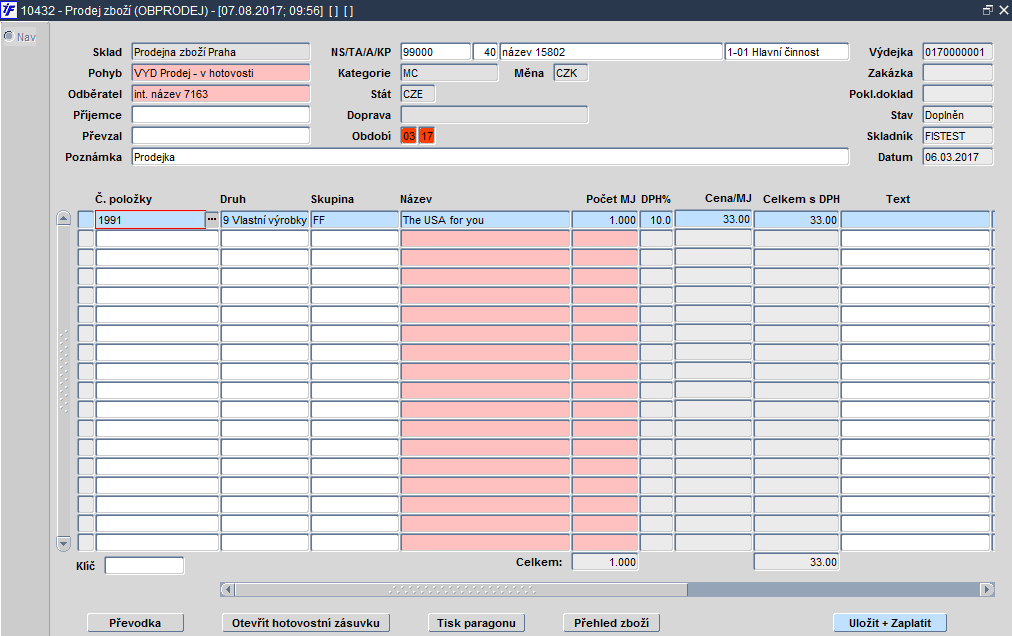Click the Uložit + Zaplatit button
The image size is (1012, 636).
(x=889, y=623)
